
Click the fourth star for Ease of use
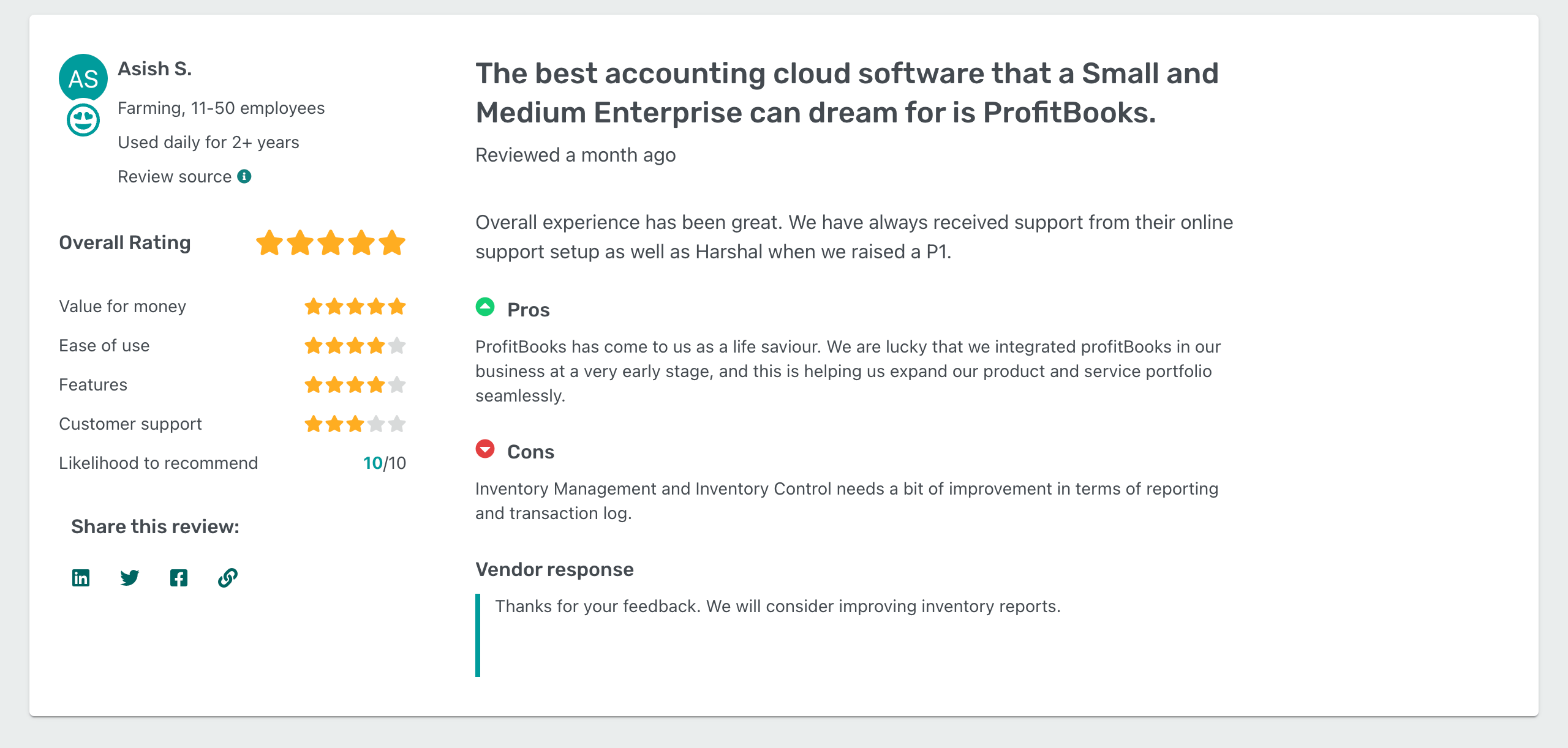376,345
